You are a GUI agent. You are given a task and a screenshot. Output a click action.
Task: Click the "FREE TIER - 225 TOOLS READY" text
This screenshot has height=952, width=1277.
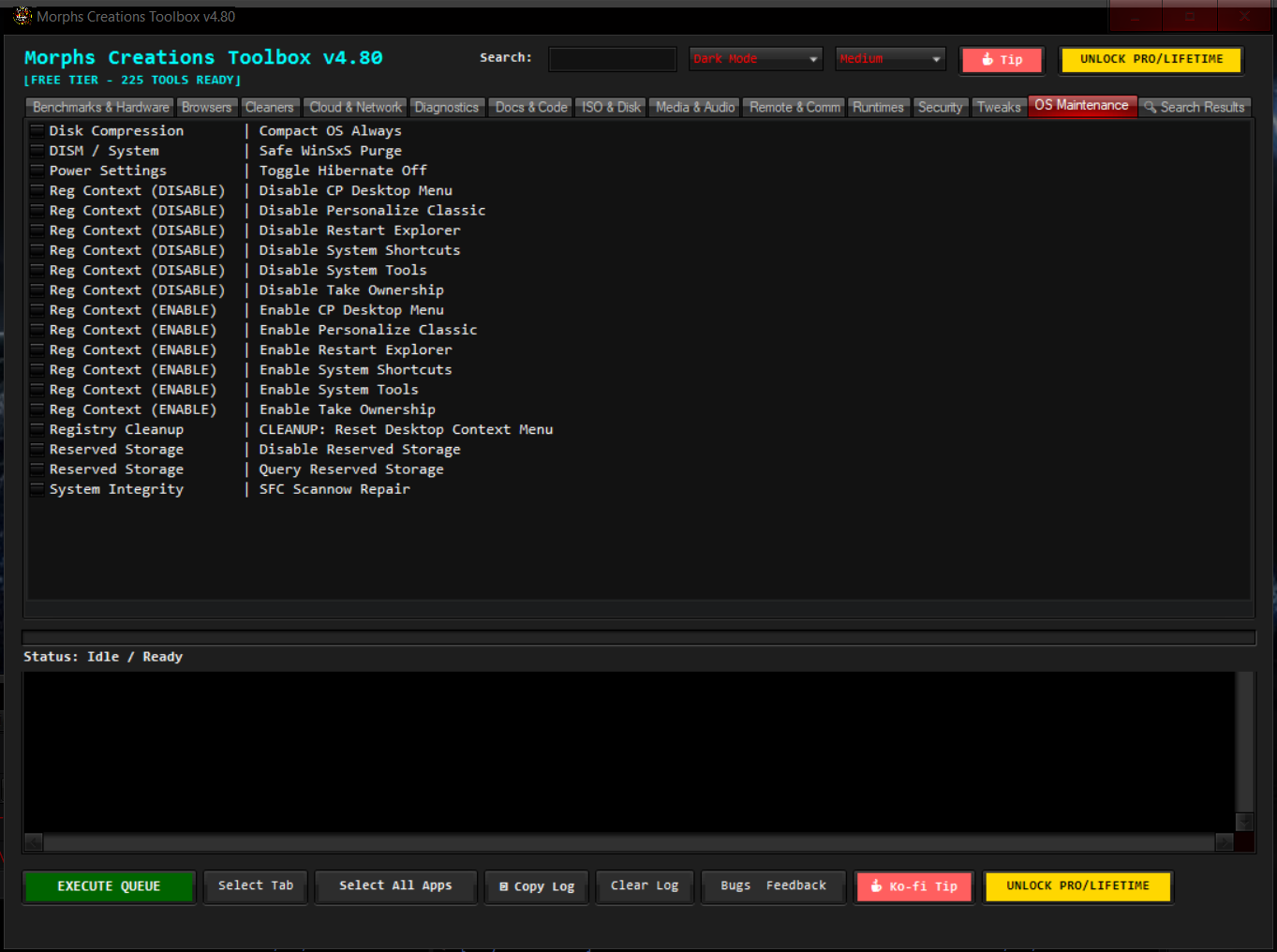click(x=132, y=81)
